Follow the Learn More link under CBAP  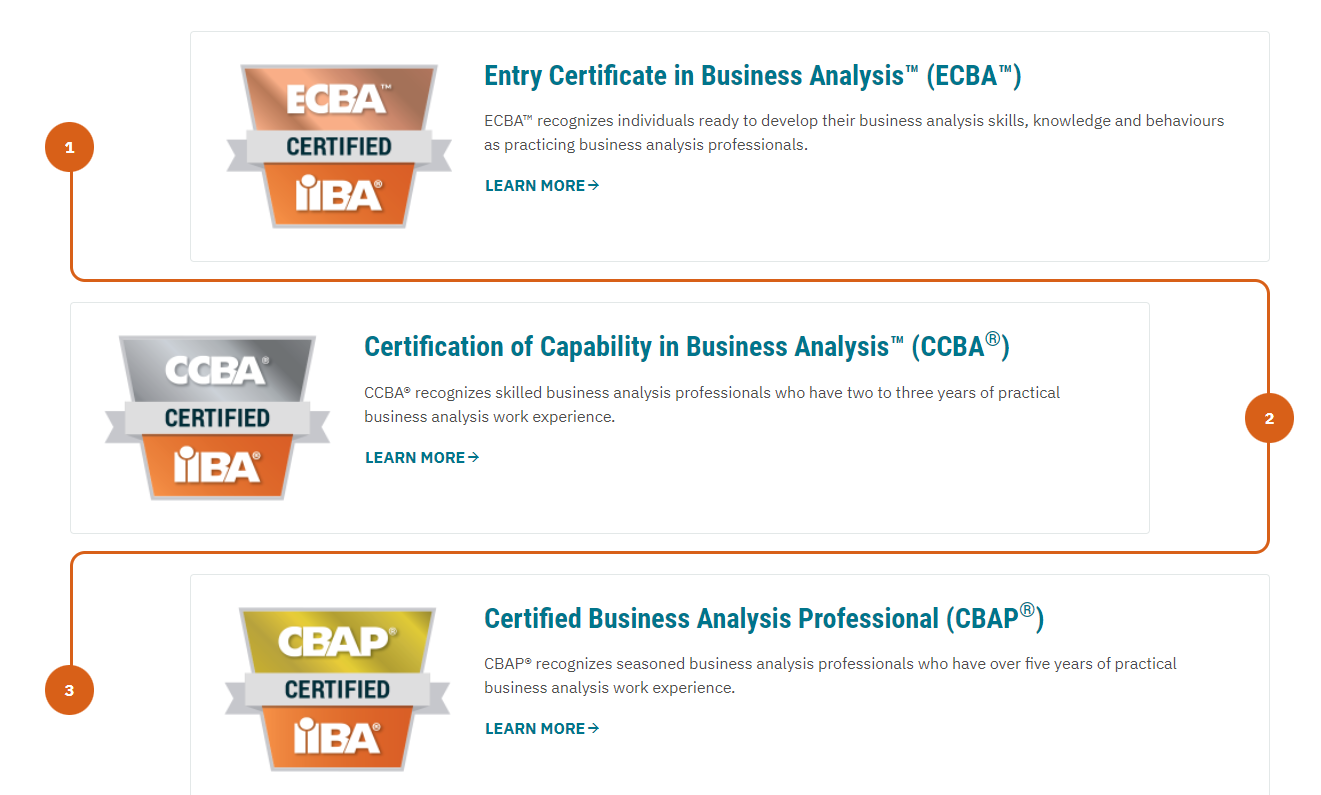pos(542,729)
